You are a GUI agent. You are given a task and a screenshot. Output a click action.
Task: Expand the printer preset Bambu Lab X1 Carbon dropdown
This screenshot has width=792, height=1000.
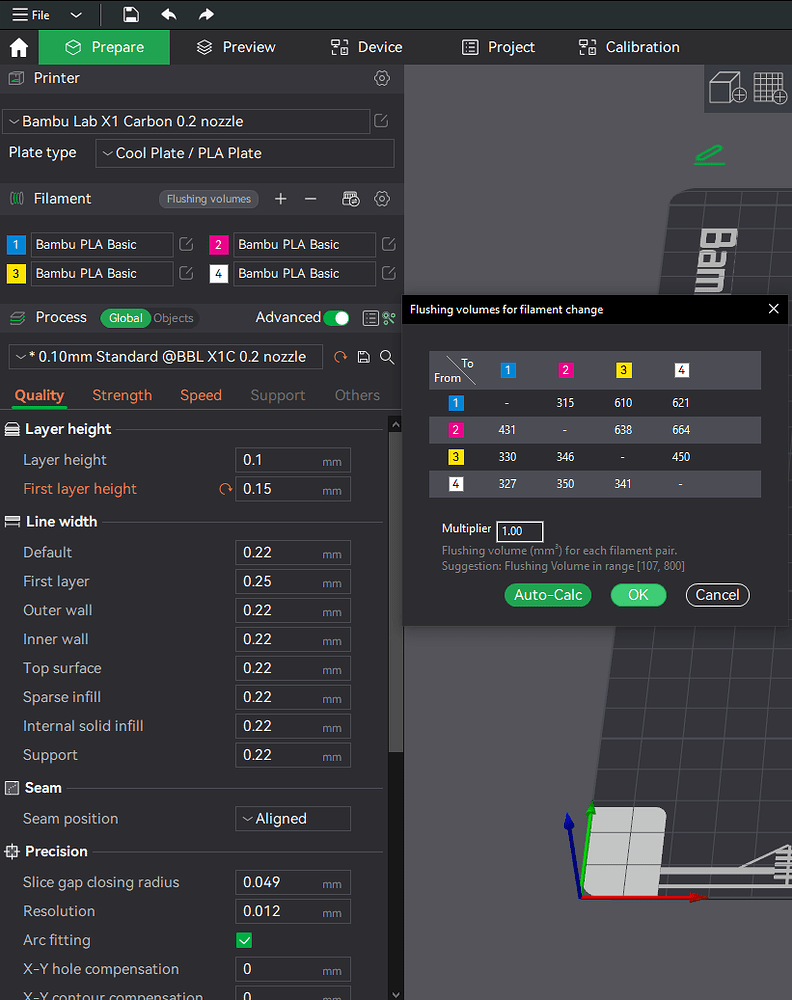(186, 121)
